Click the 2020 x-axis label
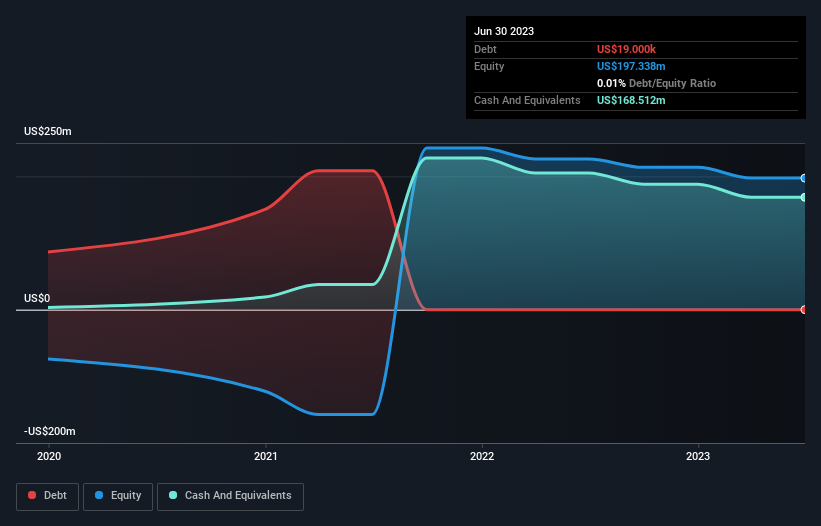The image size is (821, 526). coord(49,456)
